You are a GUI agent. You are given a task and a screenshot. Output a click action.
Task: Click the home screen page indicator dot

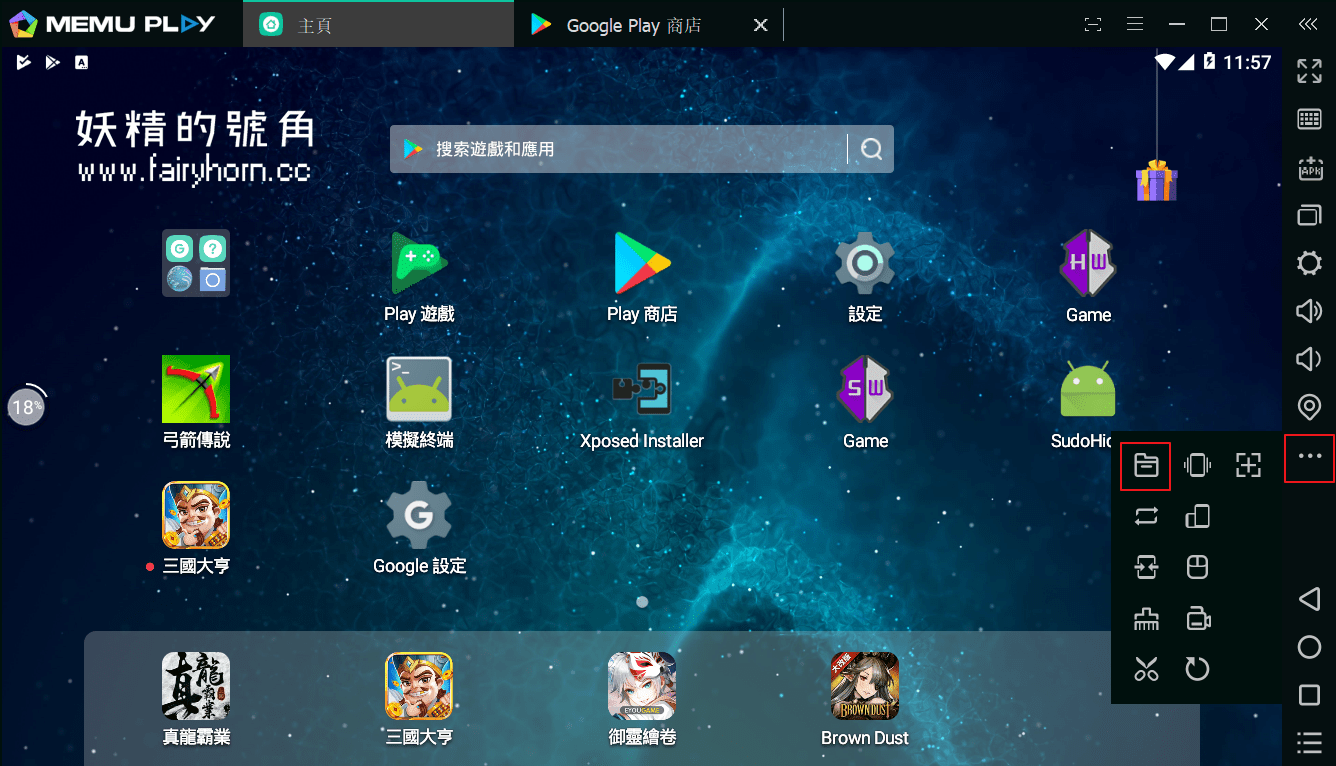[x=642, y=602]
